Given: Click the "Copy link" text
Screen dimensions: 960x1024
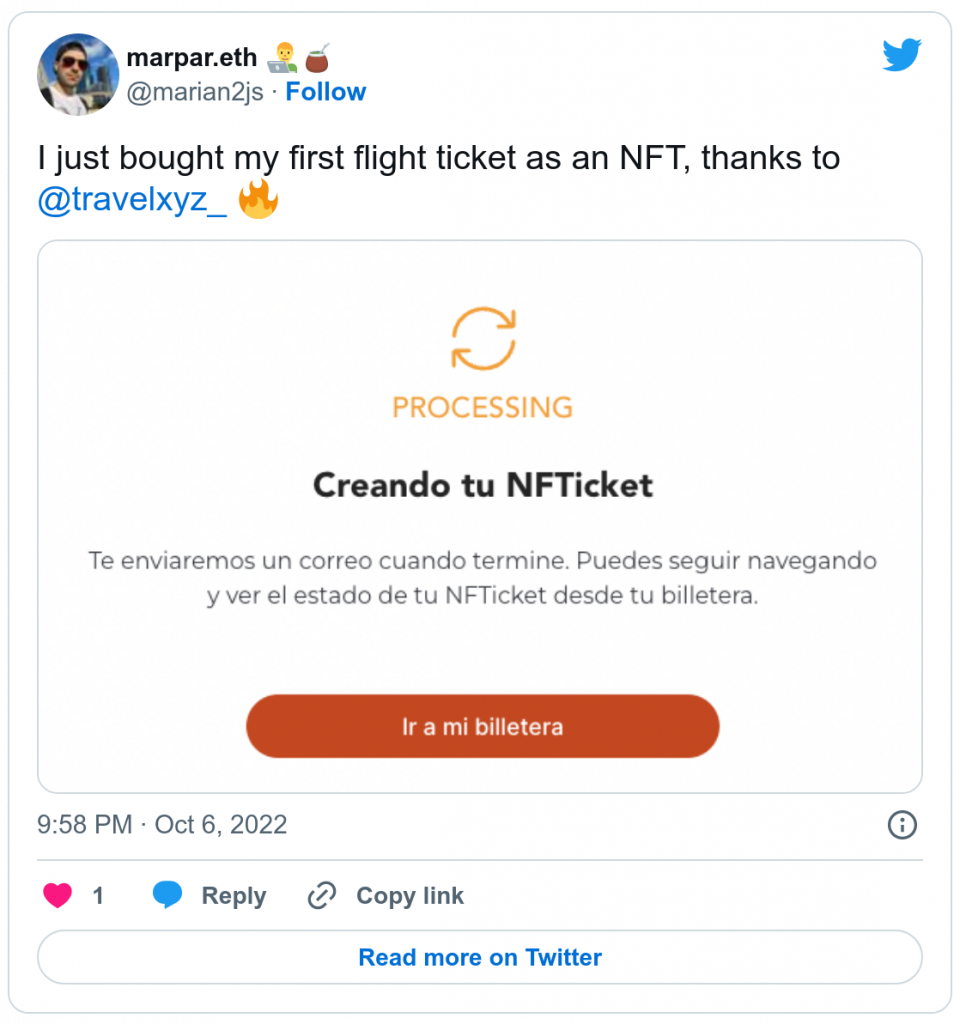Looking at the screenshot, I should pyautogui.click(x=410, y=896).
